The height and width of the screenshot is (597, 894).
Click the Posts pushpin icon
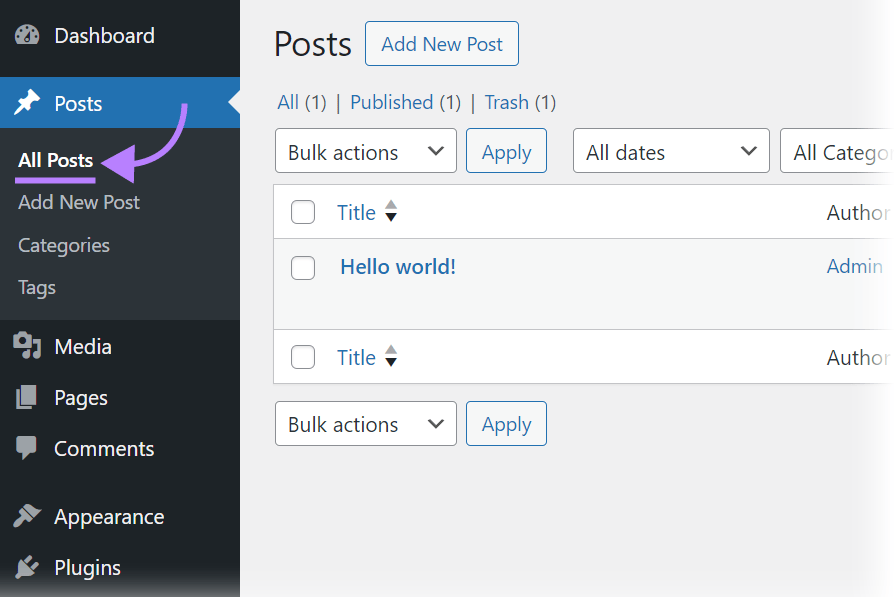27,103
